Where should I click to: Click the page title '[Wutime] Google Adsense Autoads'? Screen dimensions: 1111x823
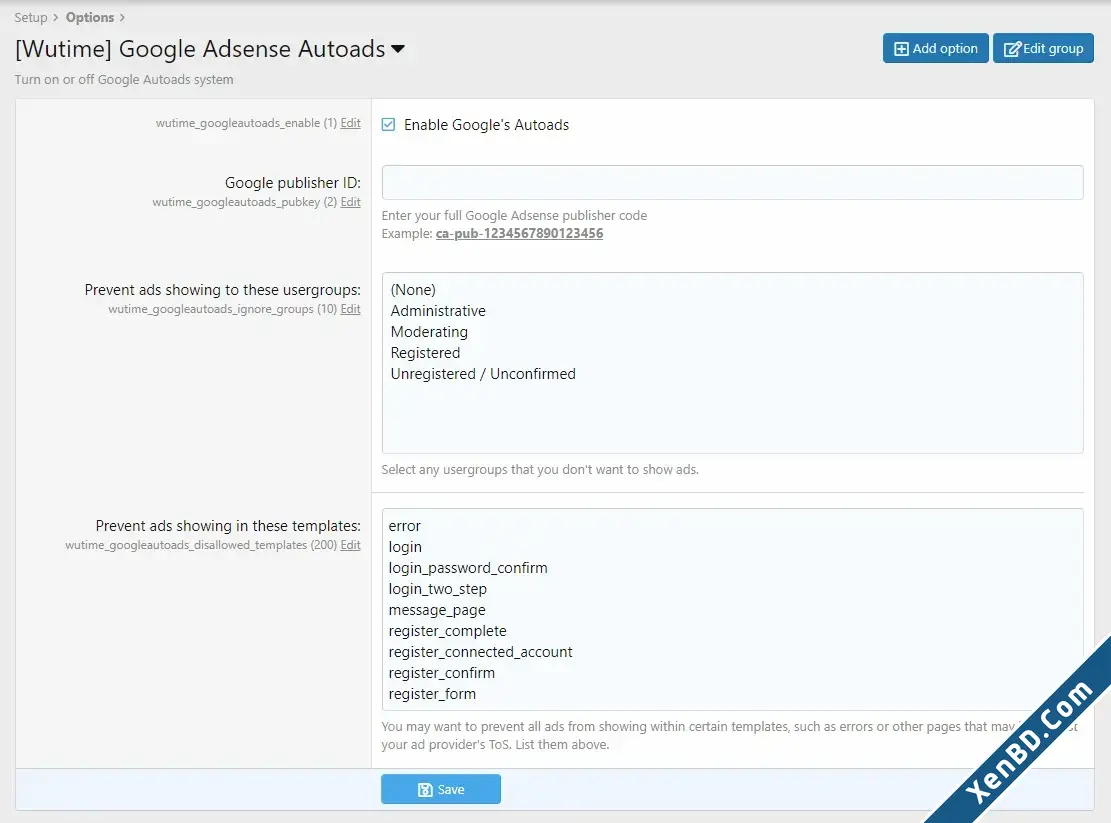[200, 49]
